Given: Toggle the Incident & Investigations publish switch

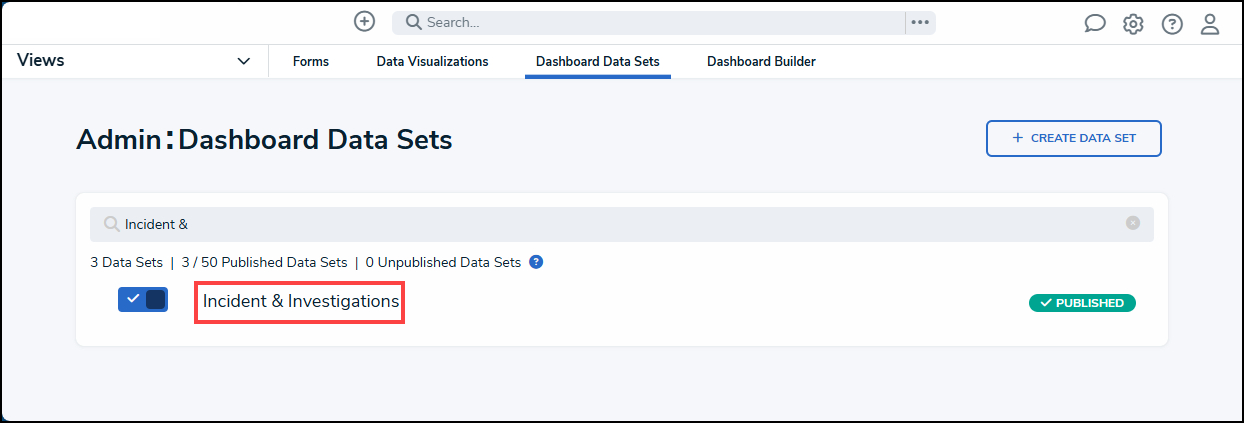Looking at the screenshot, I should click(143, 300).
